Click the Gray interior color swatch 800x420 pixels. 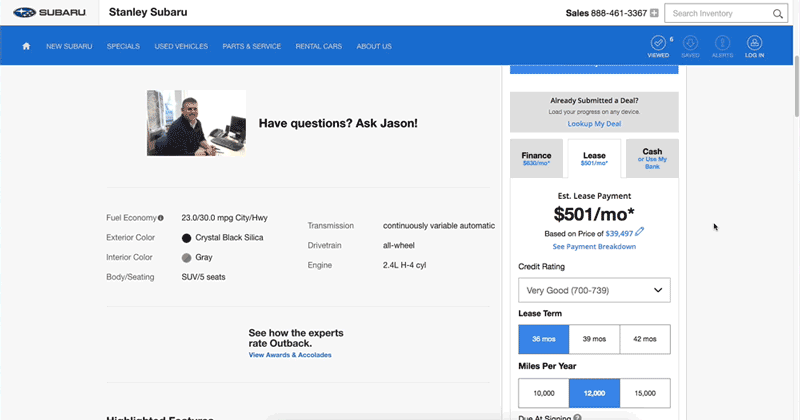(186, 258)
